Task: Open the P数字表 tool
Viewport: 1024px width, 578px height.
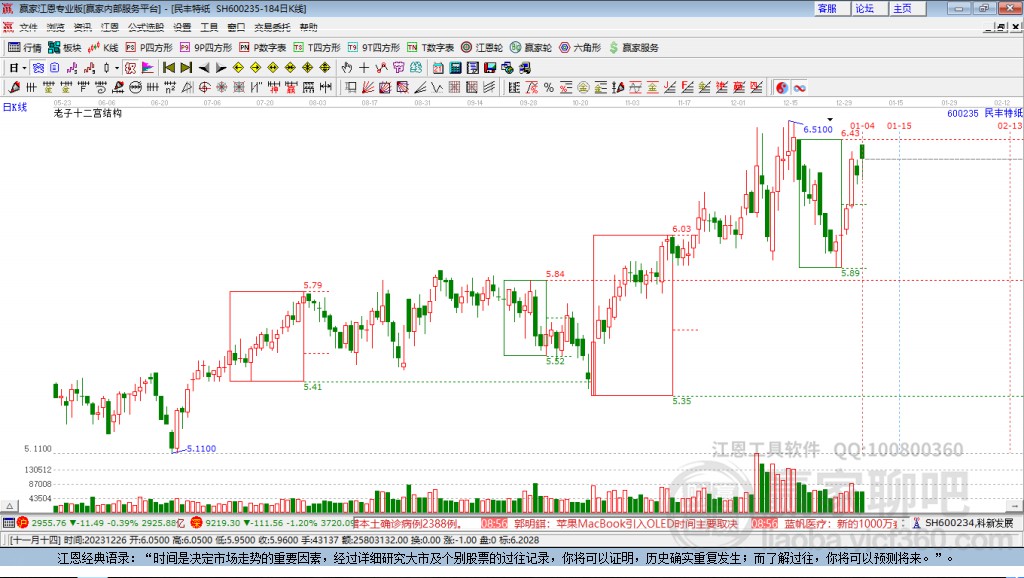Action: click(263, 48)
